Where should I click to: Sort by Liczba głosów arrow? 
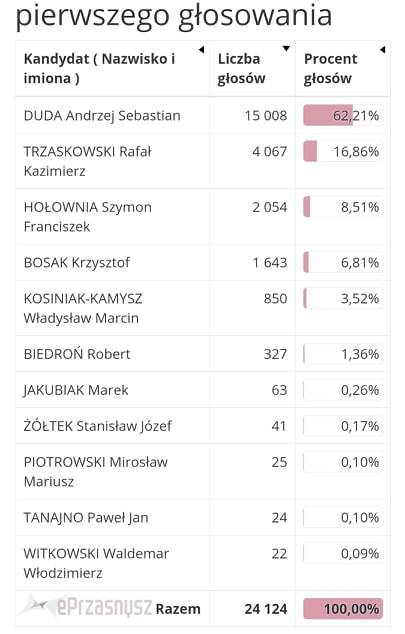click(x=286, y=49)
